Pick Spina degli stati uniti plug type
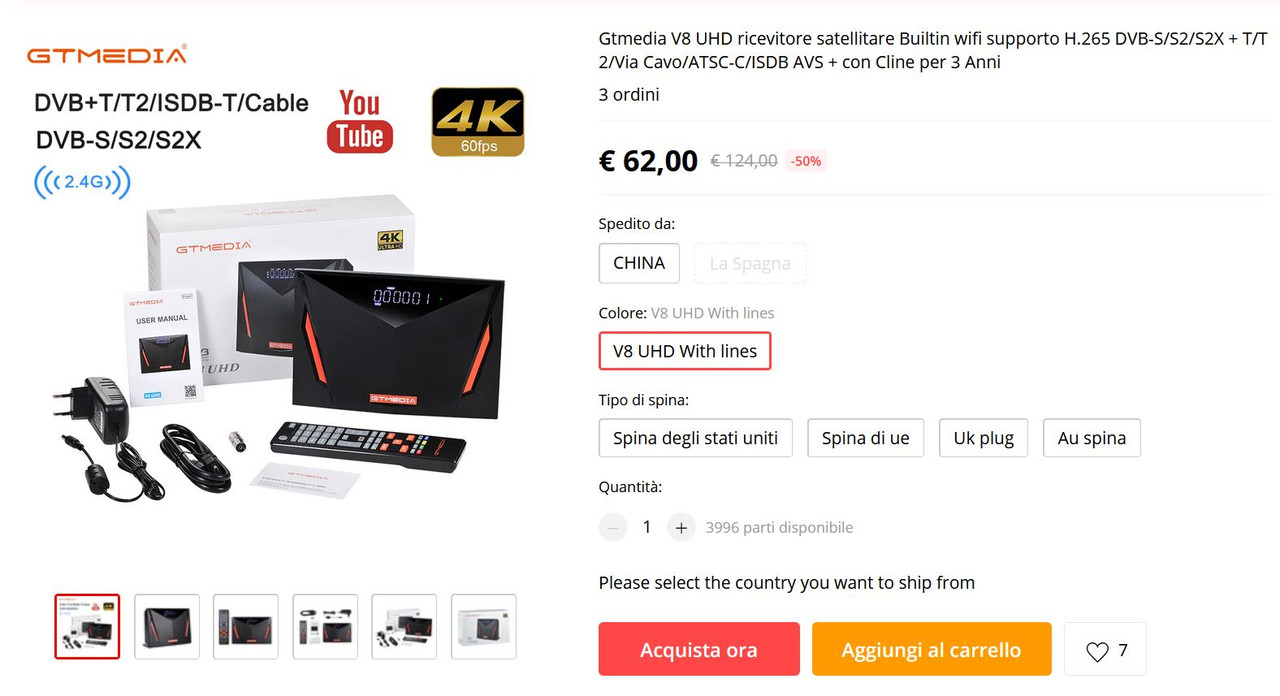1280x696 pixels. (x=696, y=438)
